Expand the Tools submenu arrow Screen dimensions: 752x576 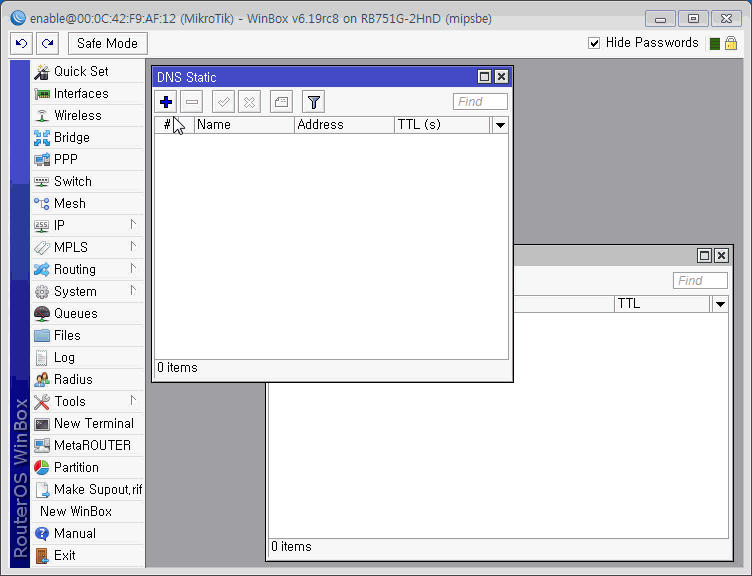pos(133,400)
